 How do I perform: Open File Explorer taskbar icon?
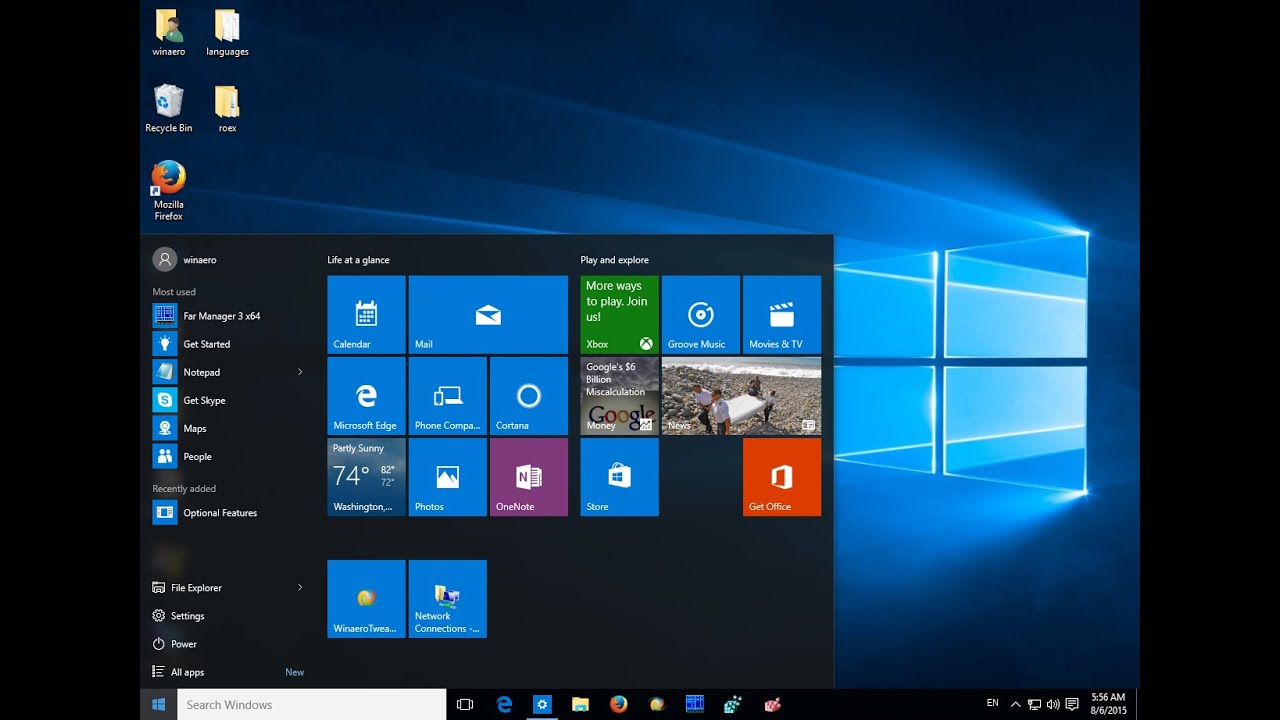coord(580,704)
